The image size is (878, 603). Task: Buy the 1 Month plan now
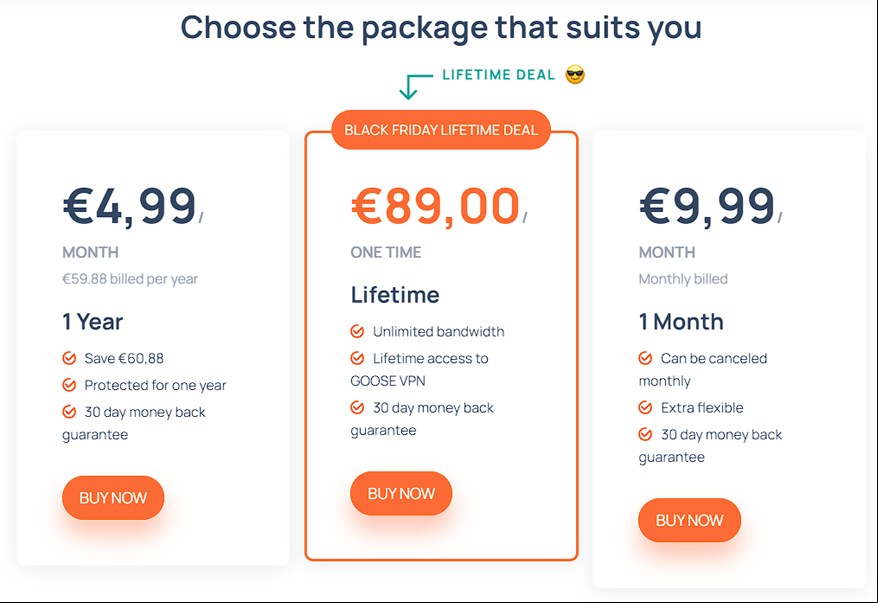tap(689, 520)
